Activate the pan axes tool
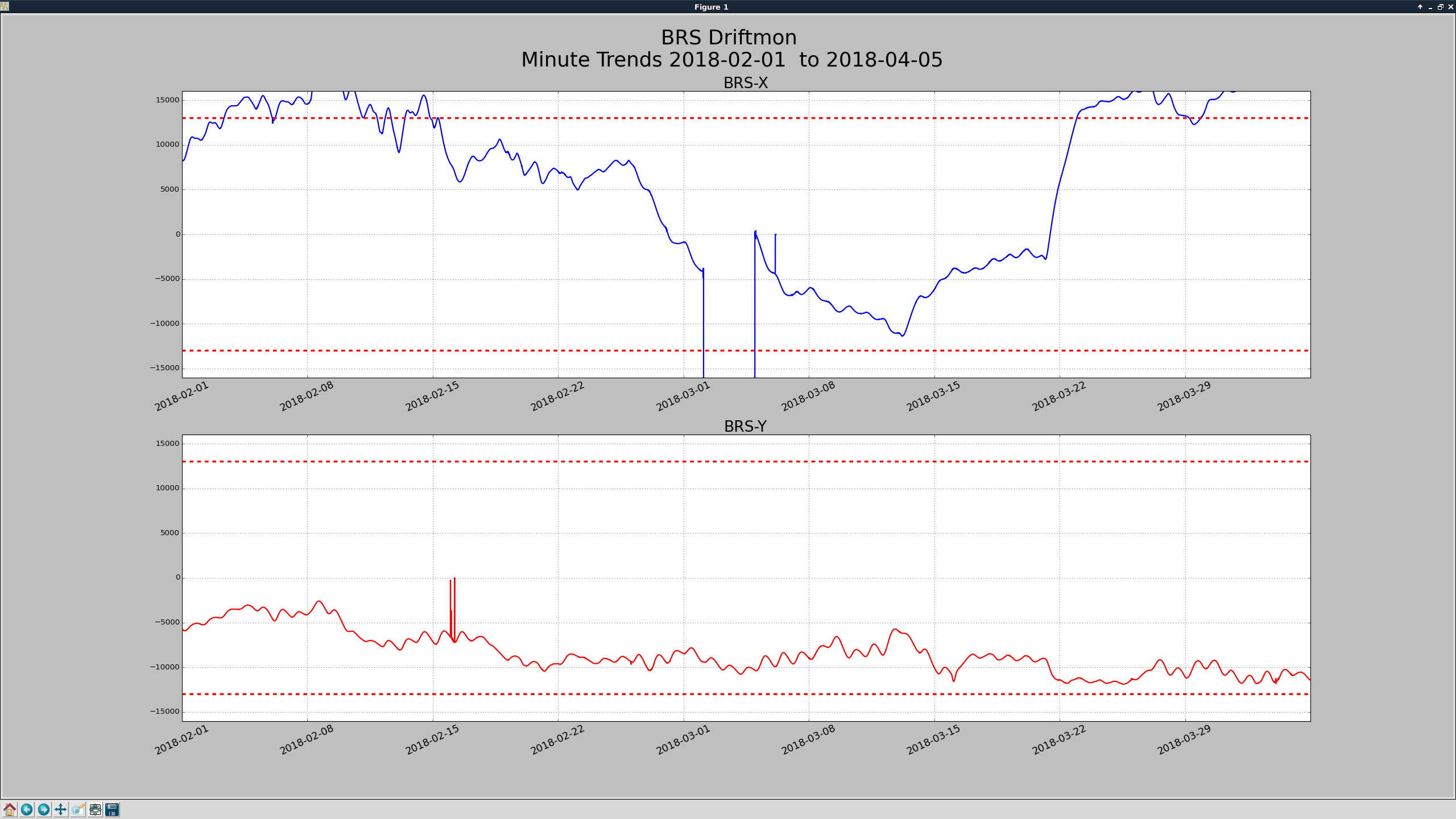The height and width of the screenshot is (819, 1456). click(61, 809)
